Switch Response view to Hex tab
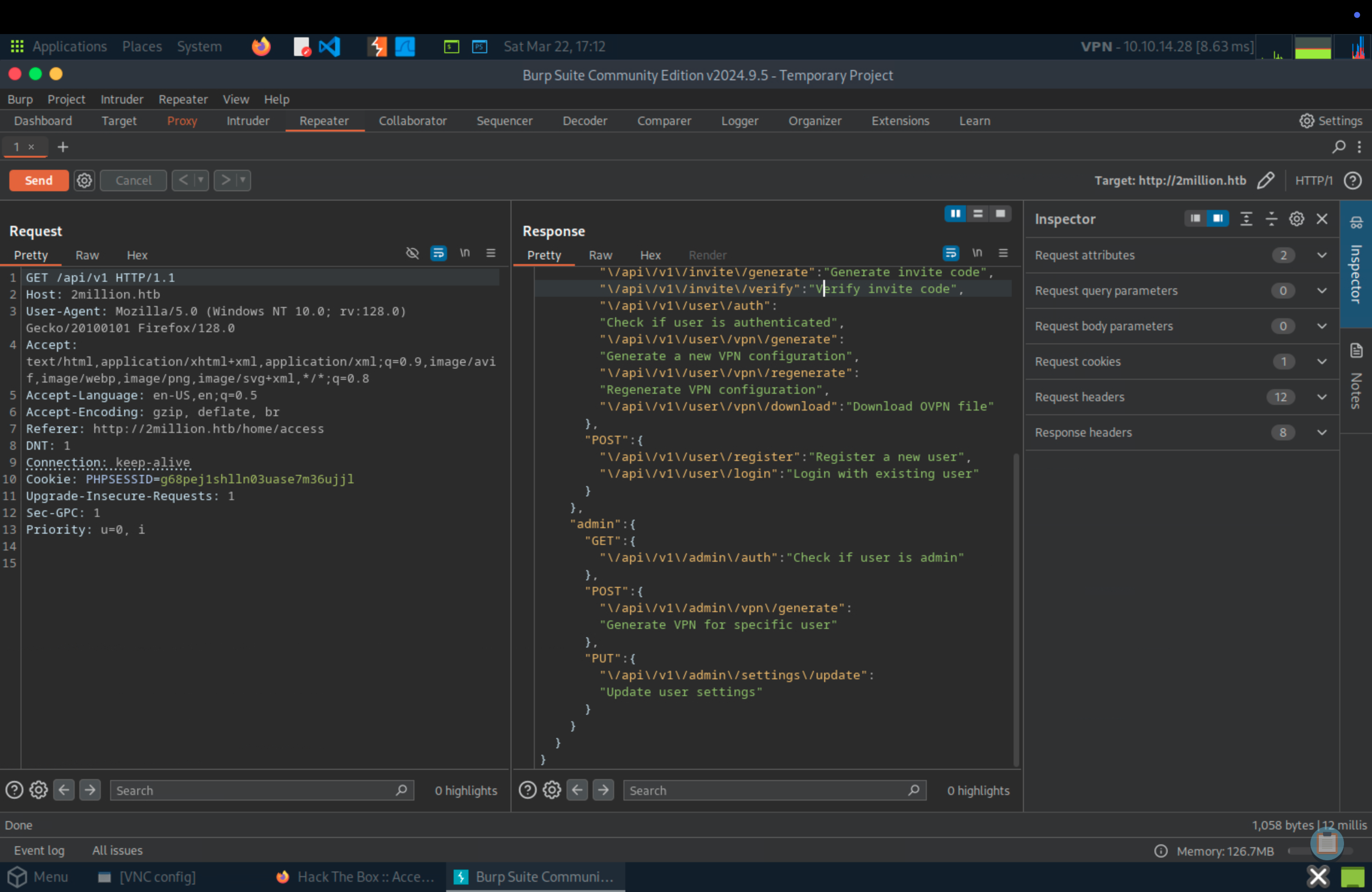The image size is (1372, 892). click(x=650, y=255)
